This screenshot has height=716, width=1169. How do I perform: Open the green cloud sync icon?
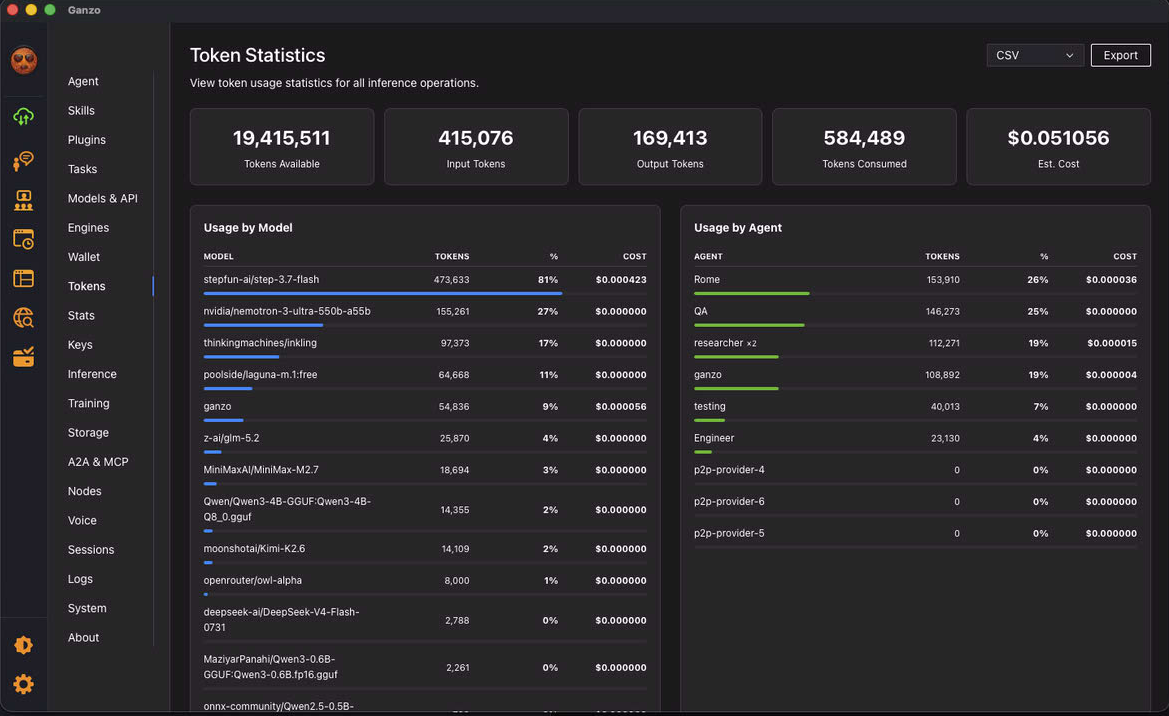point(24,116)
